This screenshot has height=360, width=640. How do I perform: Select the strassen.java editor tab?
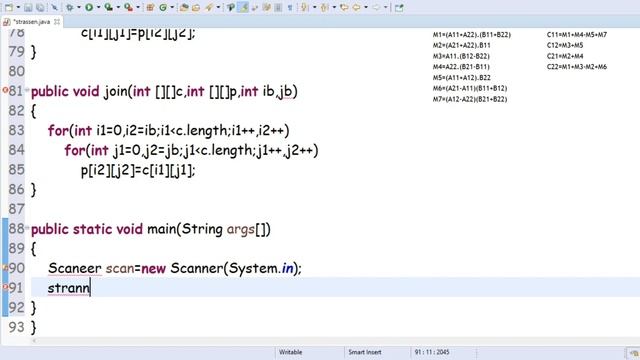pos(31,22)
